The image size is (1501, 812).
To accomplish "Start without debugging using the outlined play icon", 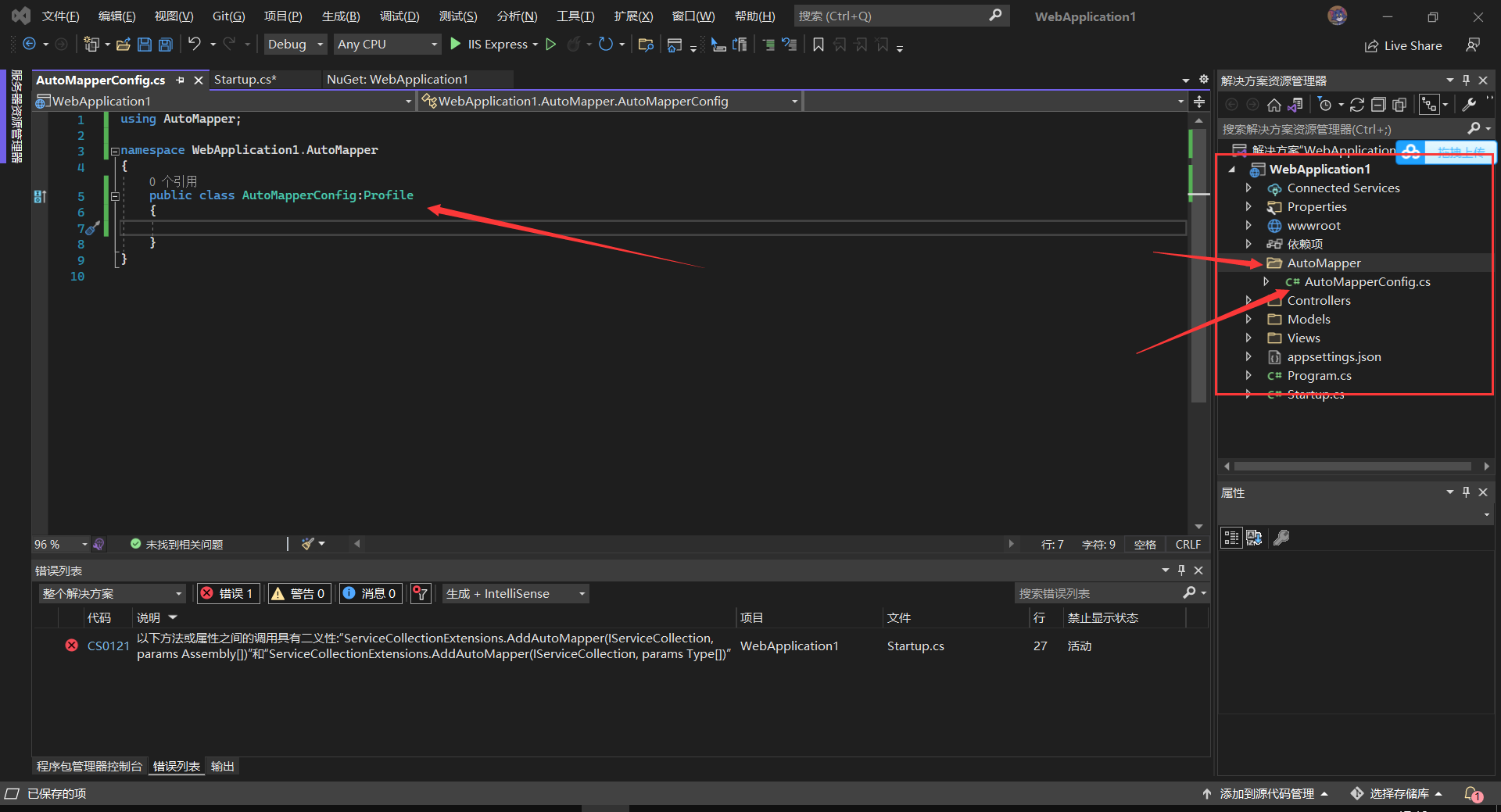I will (x=551, y=45).
